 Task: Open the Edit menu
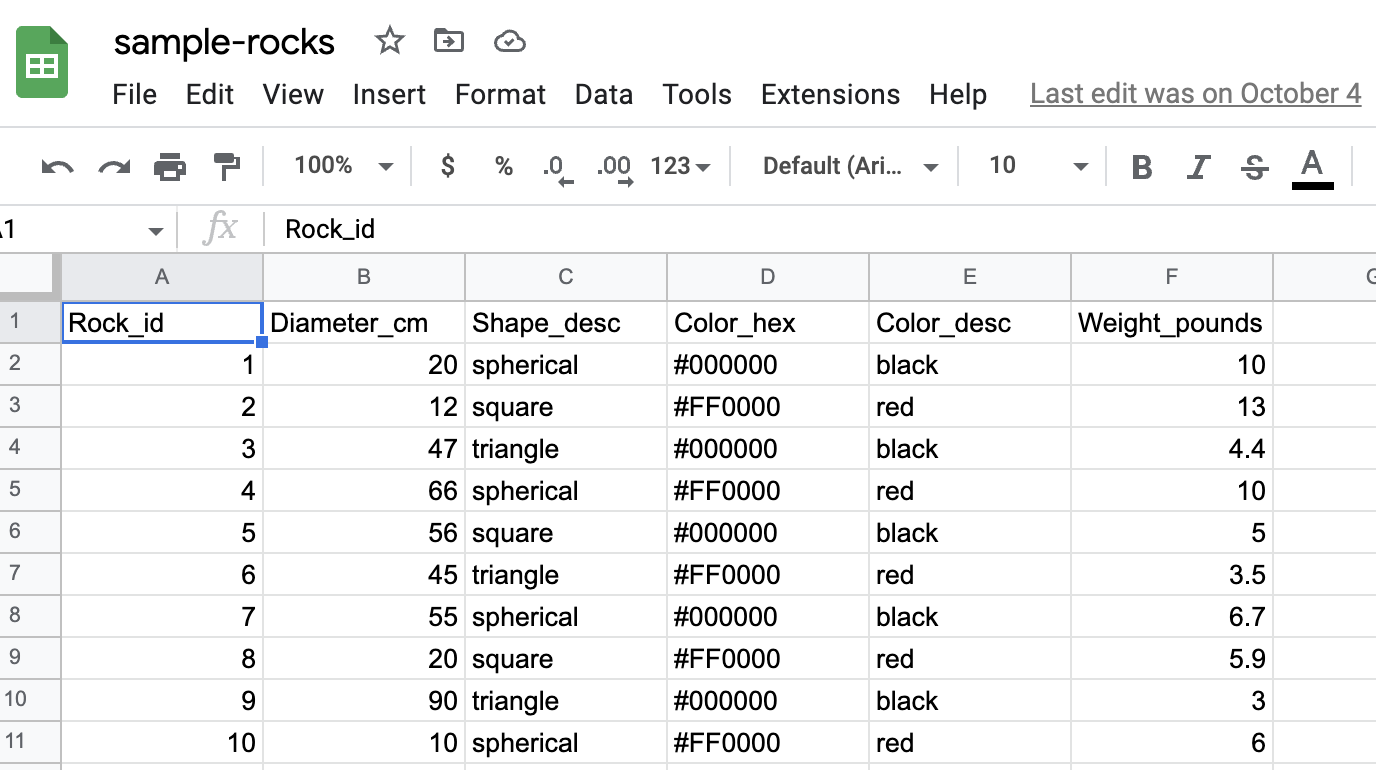click(210, 95)
